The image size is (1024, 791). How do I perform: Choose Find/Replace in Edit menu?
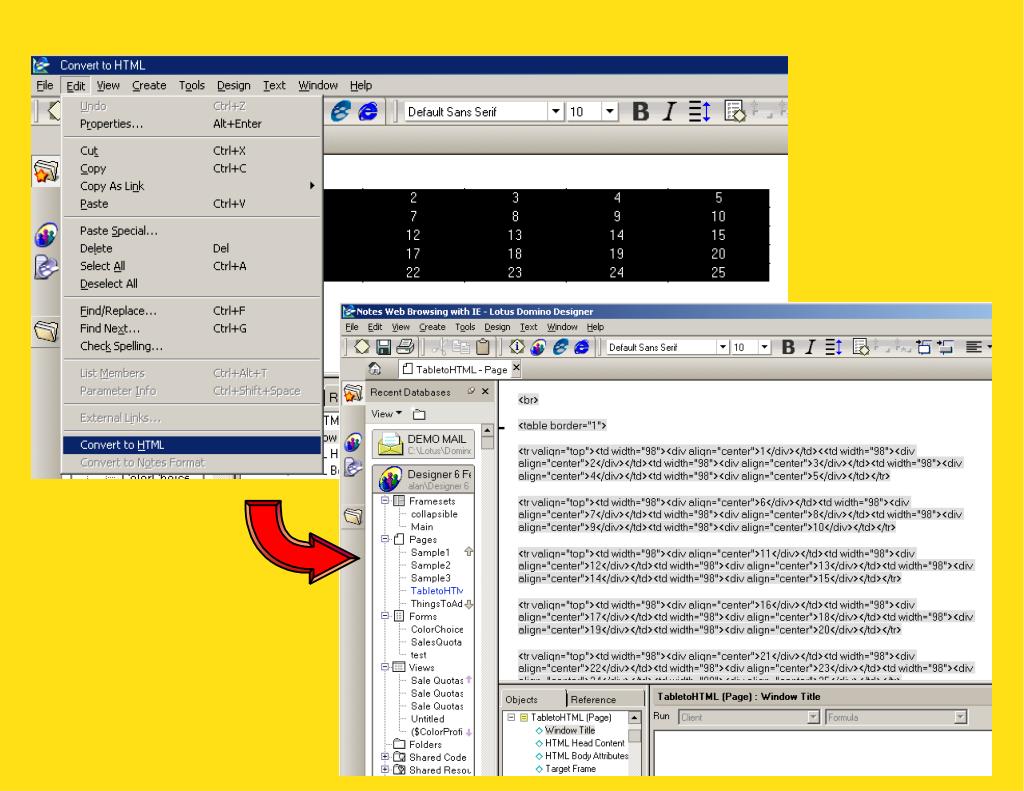pyautogui.click(x=192, y=310)
